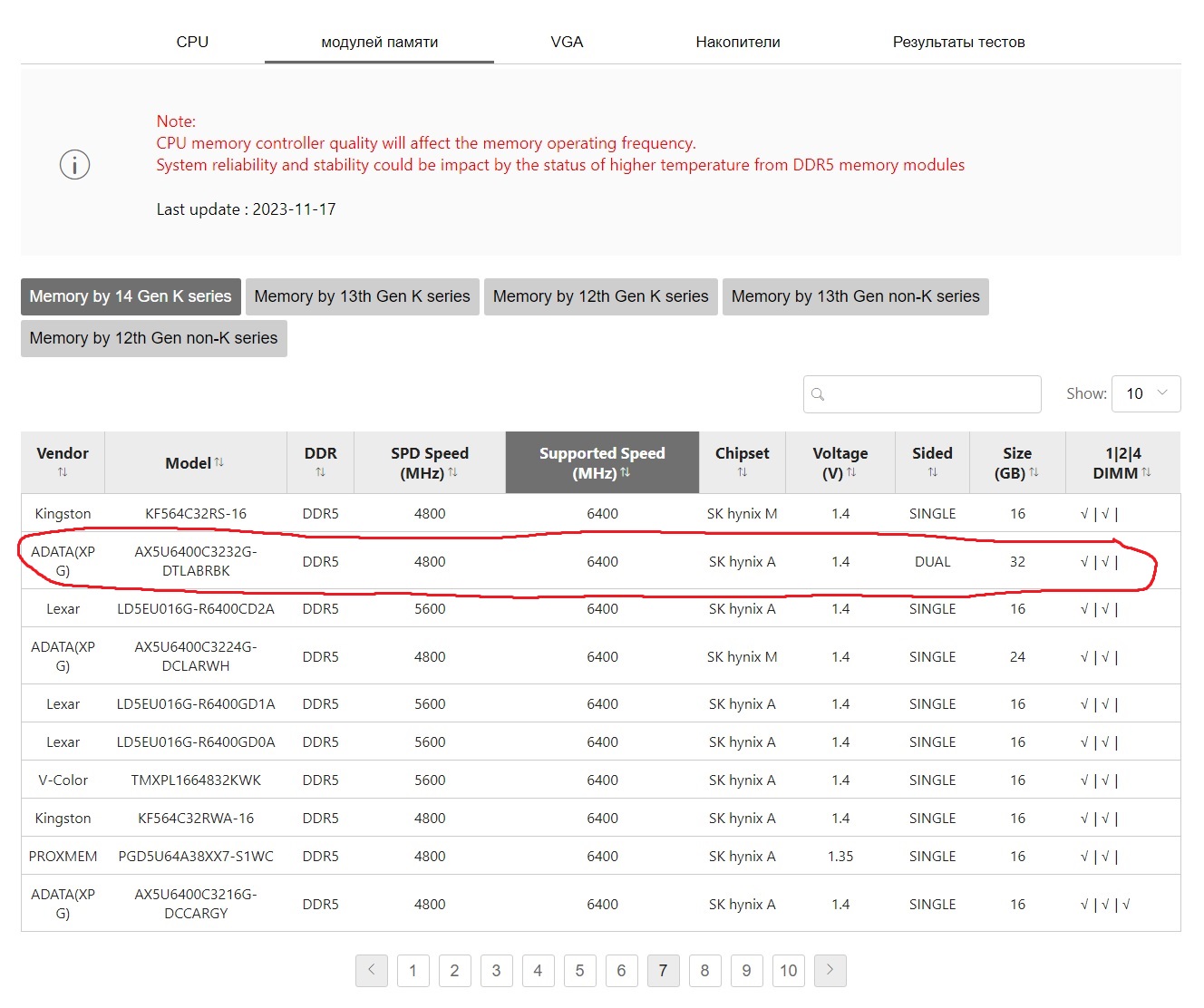Click the search magnifier icon

click(818, 394)
